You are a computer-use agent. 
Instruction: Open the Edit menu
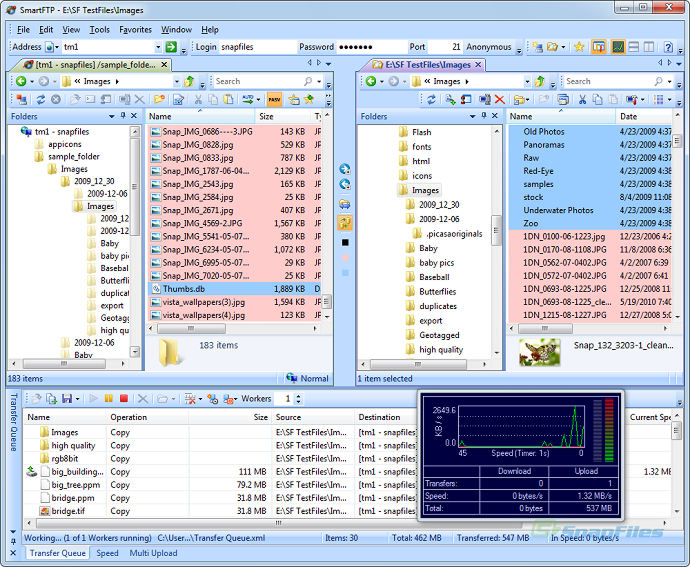point(46,29)
